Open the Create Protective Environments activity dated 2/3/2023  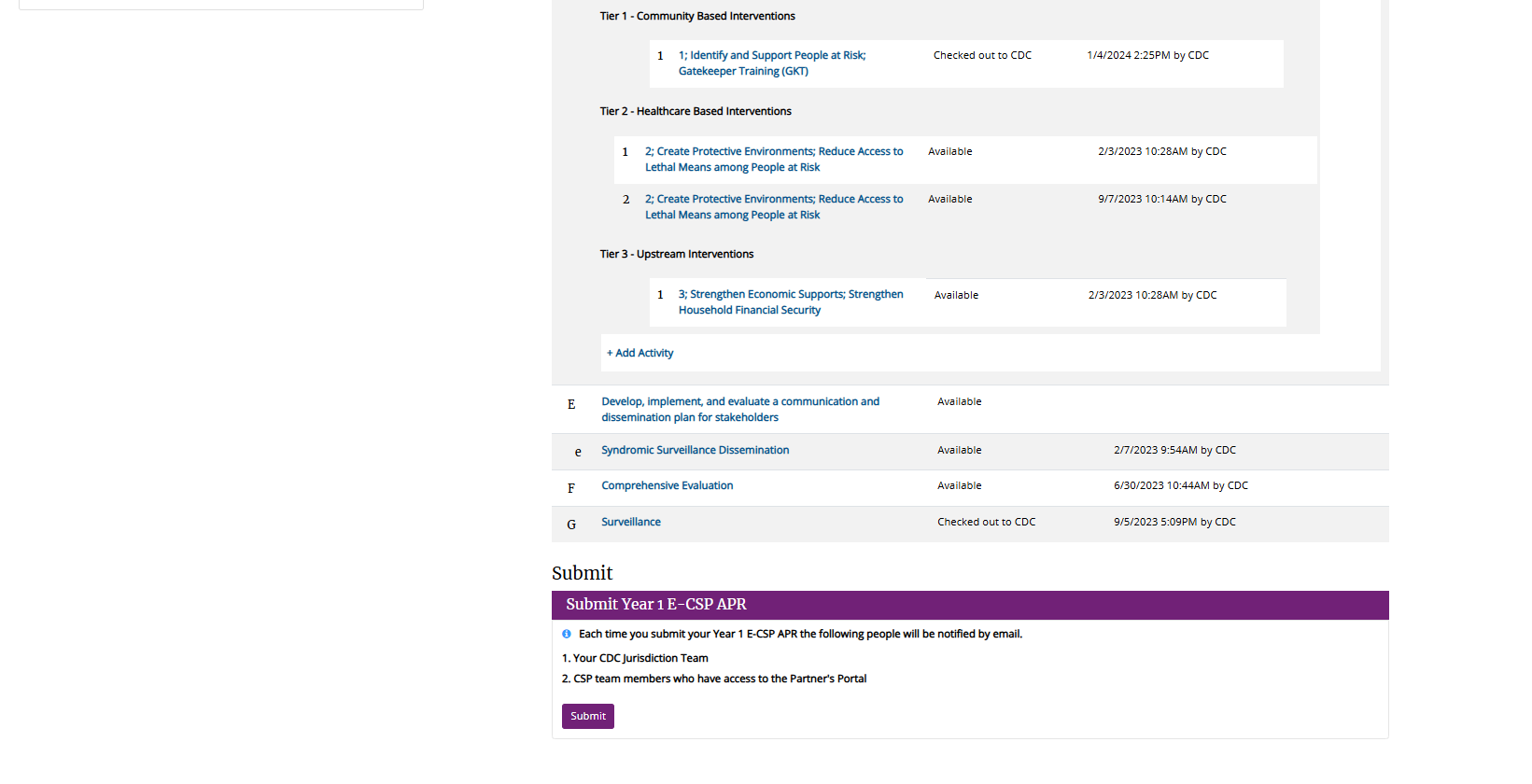773,160
